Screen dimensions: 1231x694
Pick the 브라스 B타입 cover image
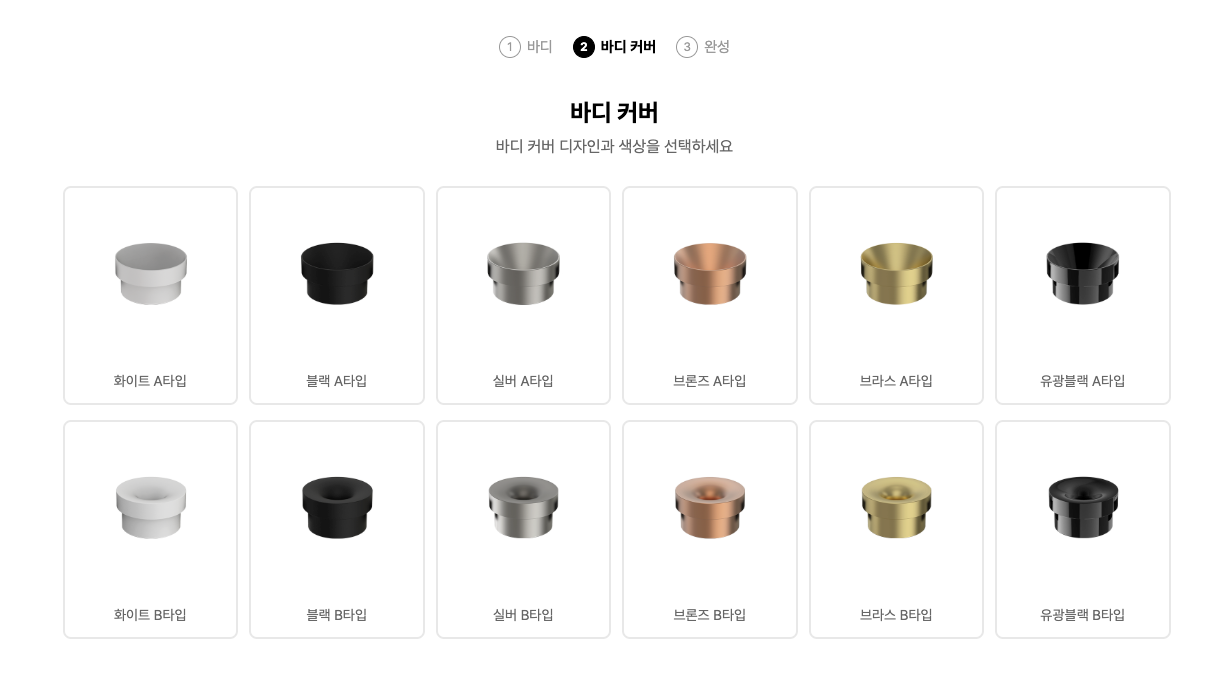click(x=896, y=508)
